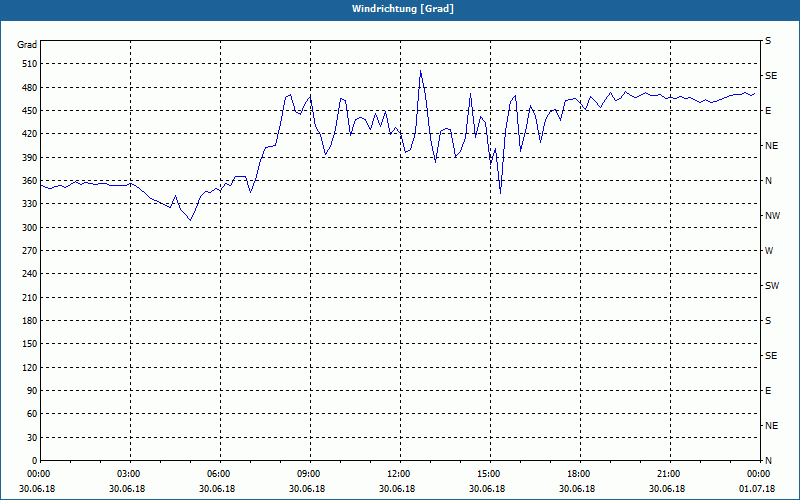Select the 12:00 time axis label

pos(400,474)
